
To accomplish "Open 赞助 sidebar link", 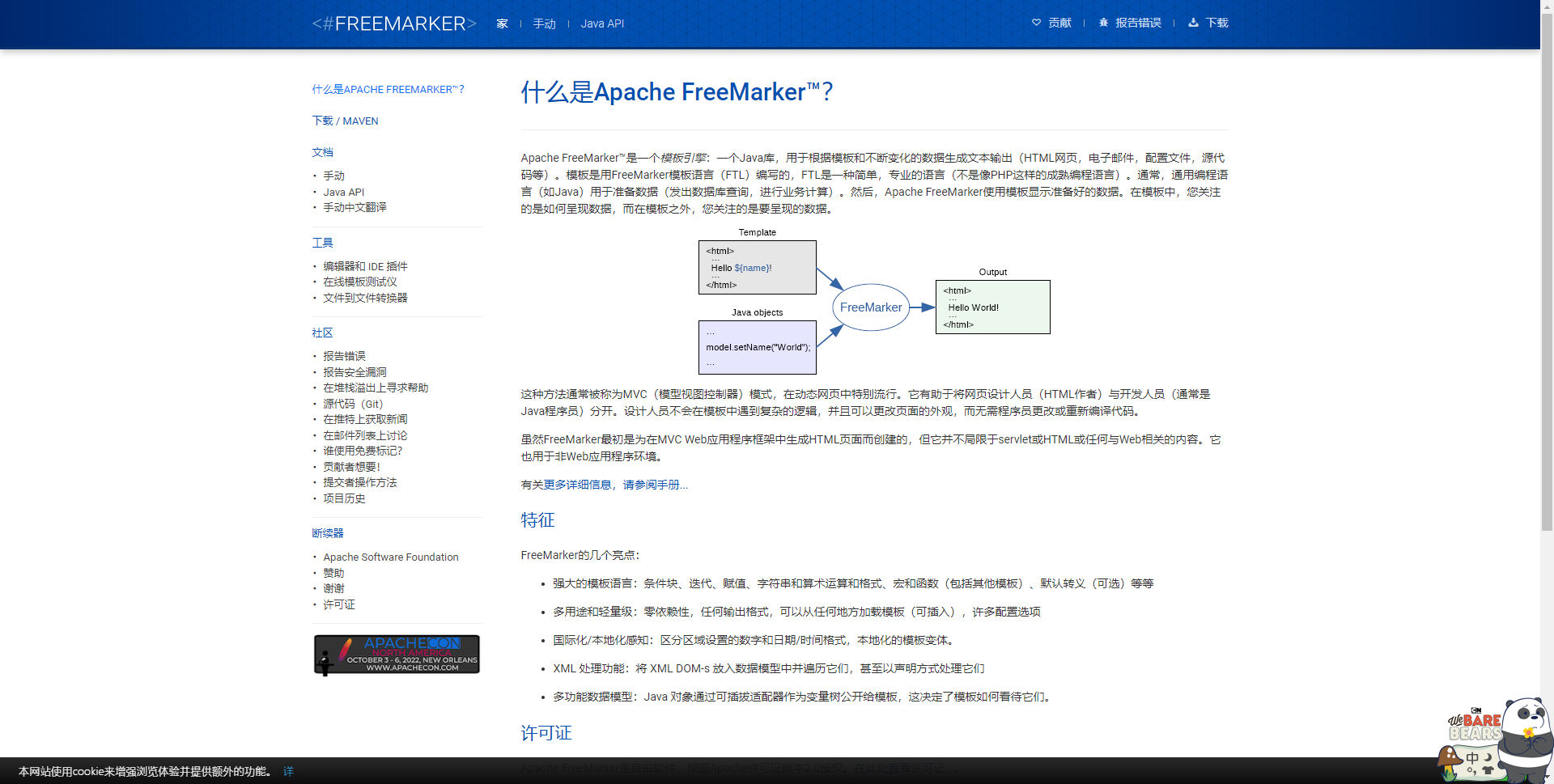I will click(334, 573).
